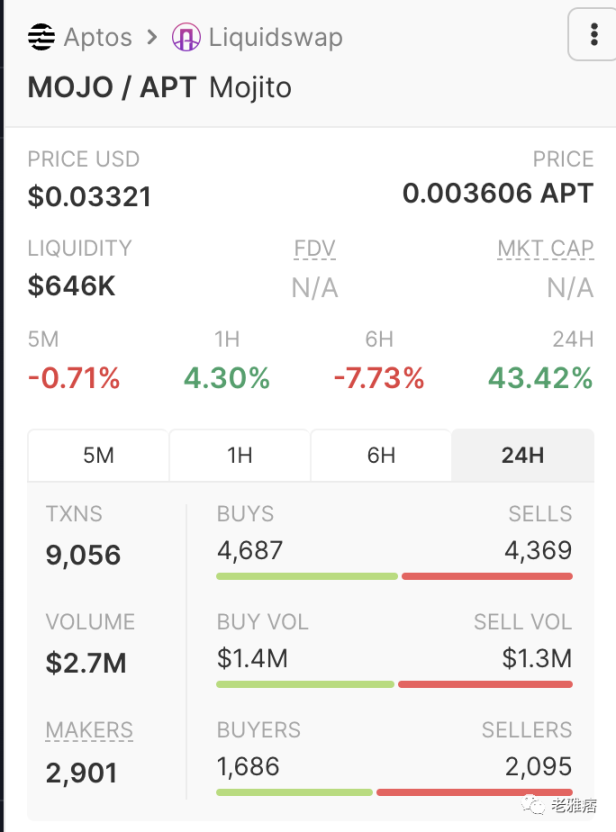Viewport: 616px width, 832px height.
Task: Open the Aptos chain link
Action: 97,38
